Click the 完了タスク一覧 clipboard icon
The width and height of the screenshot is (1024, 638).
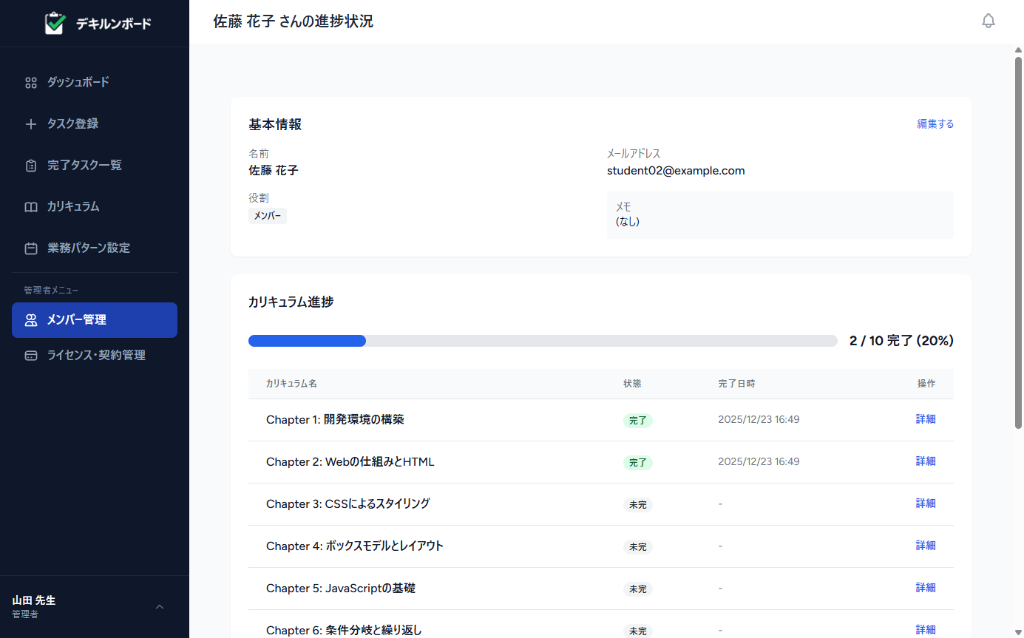point(31,165)
